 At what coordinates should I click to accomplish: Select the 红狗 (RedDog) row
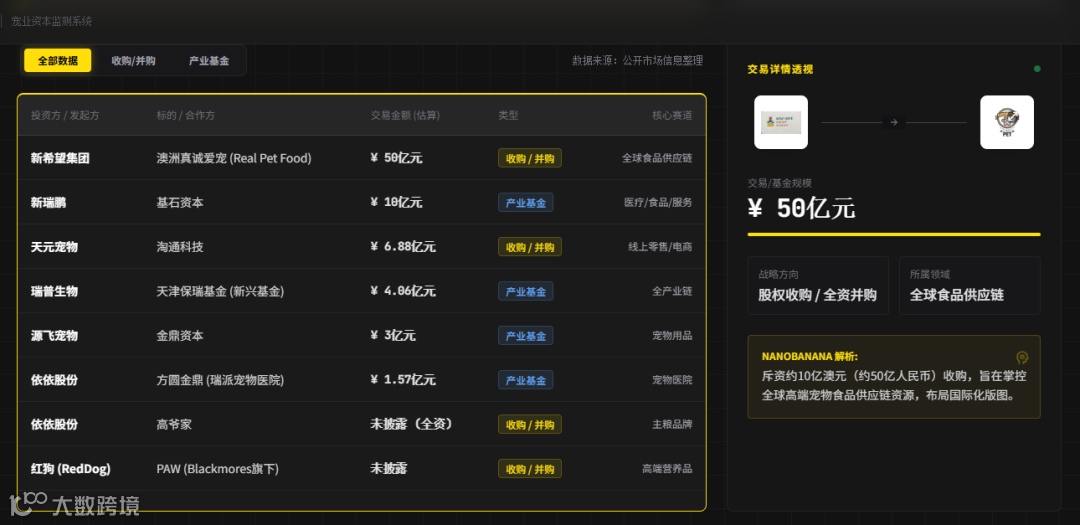[x=362, y=469]
